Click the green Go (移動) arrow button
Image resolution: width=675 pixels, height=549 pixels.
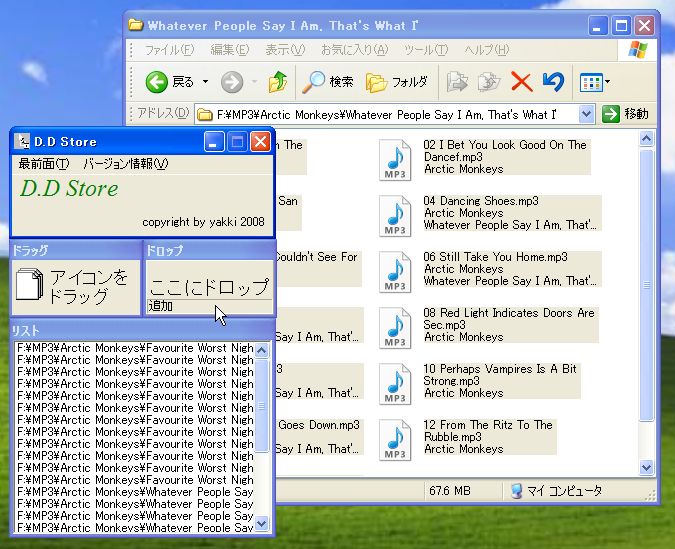[610, 114]
